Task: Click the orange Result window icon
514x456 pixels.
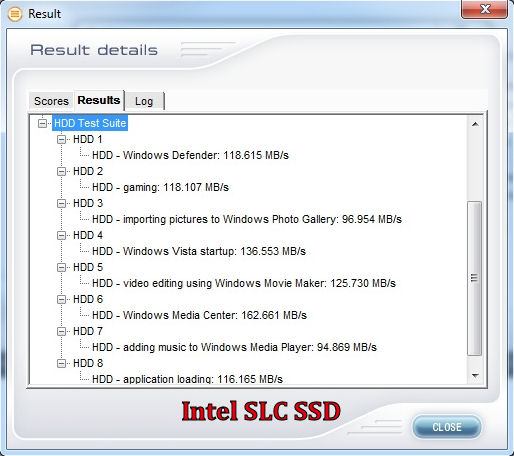Action: tap(15, 14)
